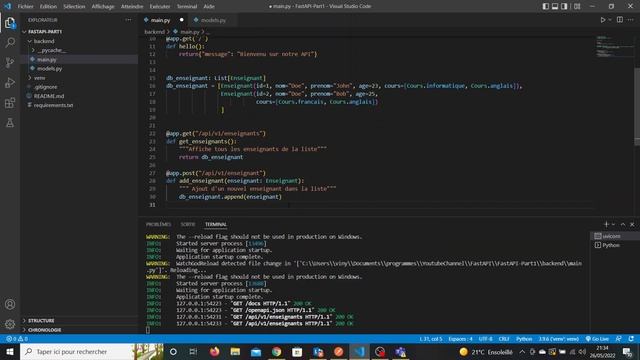
Task: Open the Extensions view
Action: (10, 102)
